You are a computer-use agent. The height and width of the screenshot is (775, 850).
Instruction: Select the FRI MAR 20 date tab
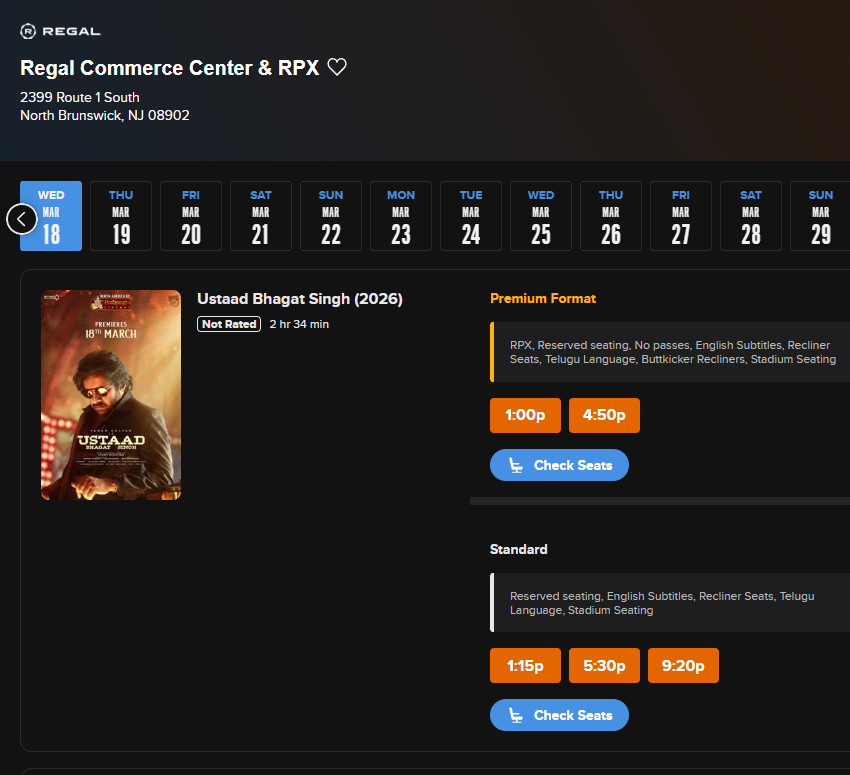tap(190, 216)
